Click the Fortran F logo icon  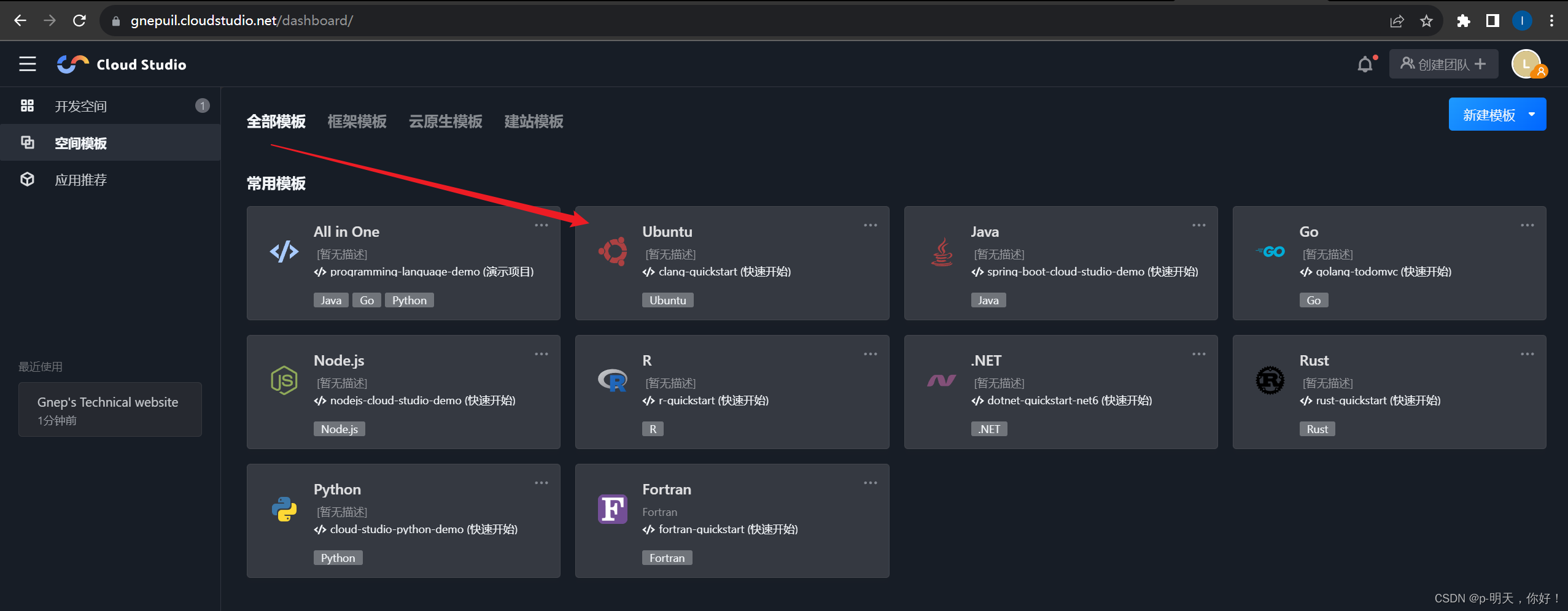[x=613, y=509]
